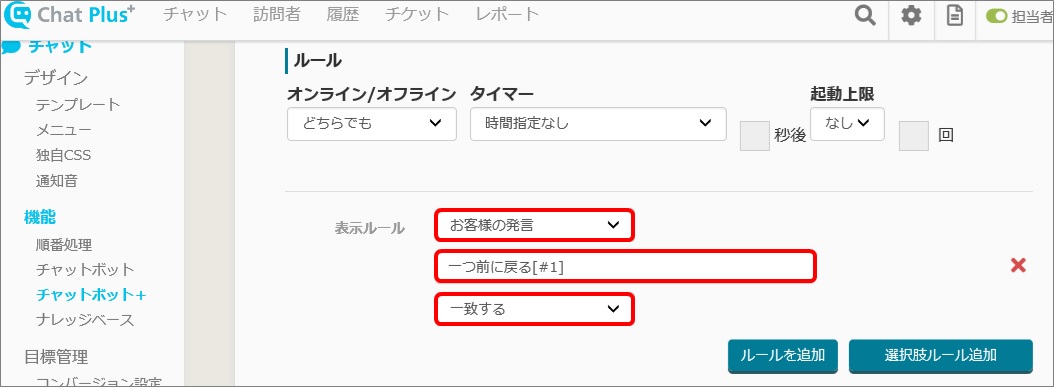Toggle the 担当者 status switch
This screenshot has height=387, width=1054.
coord(996,17)
